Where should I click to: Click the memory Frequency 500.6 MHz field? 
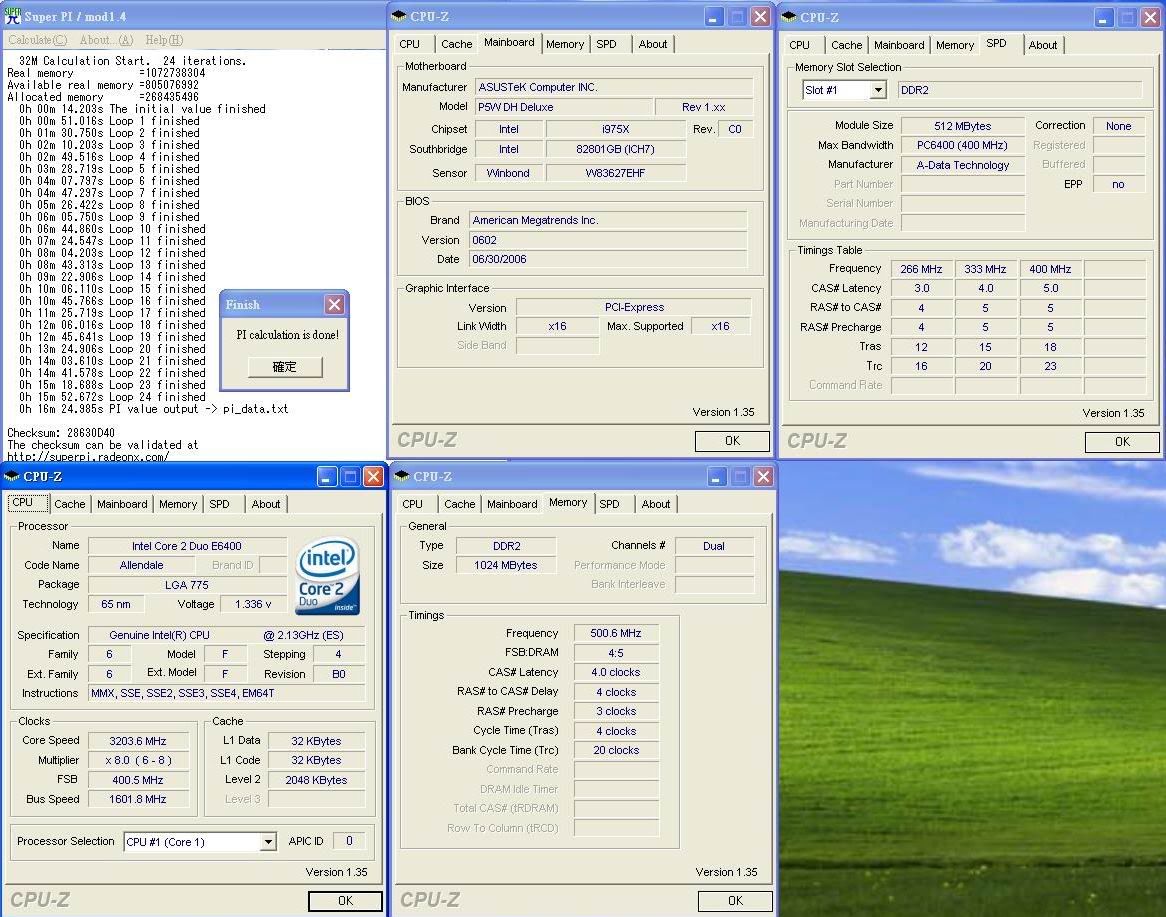(616, 634)
